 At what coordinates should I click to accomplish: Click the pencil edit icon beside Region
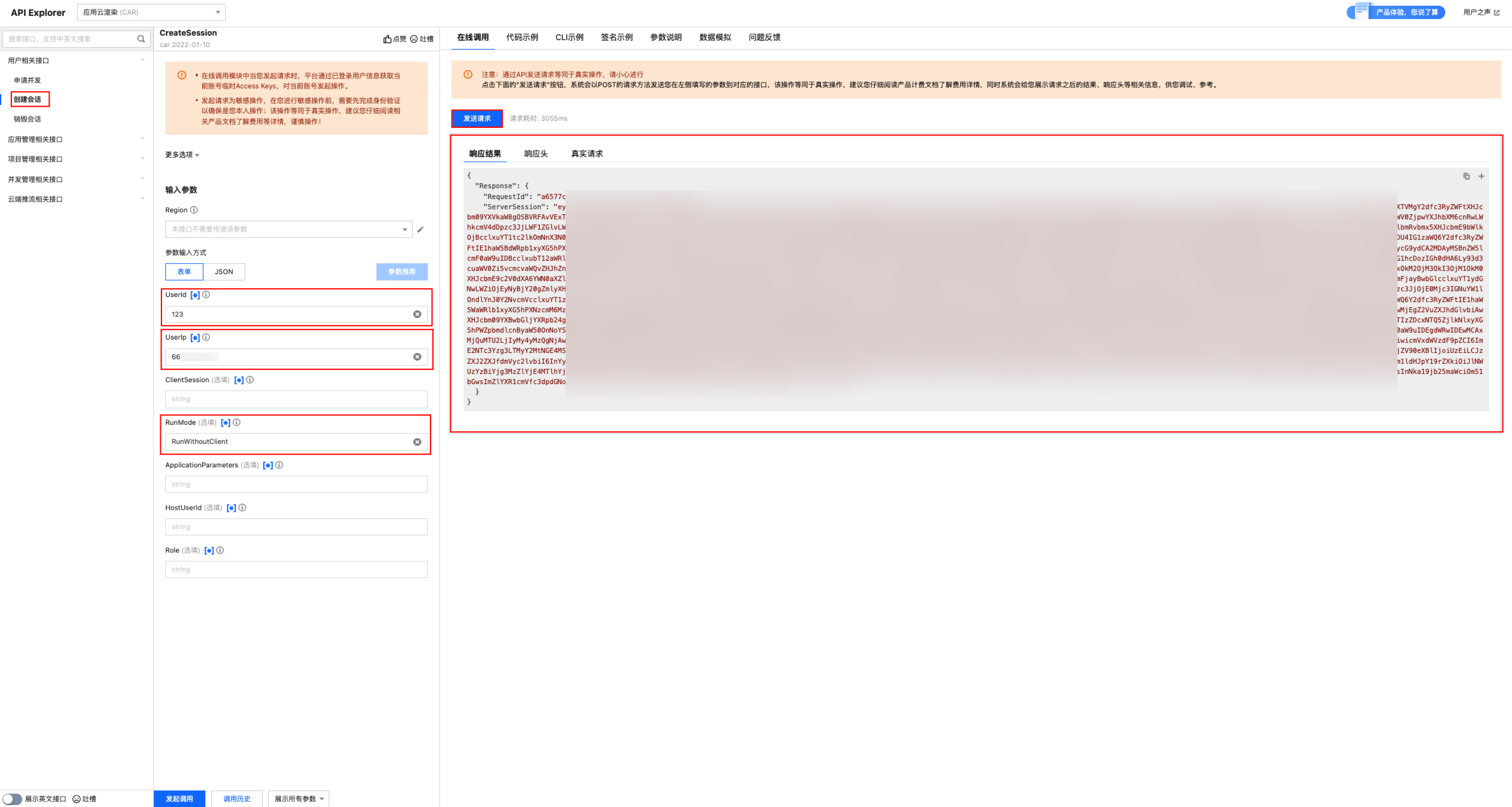coord(420,230)
